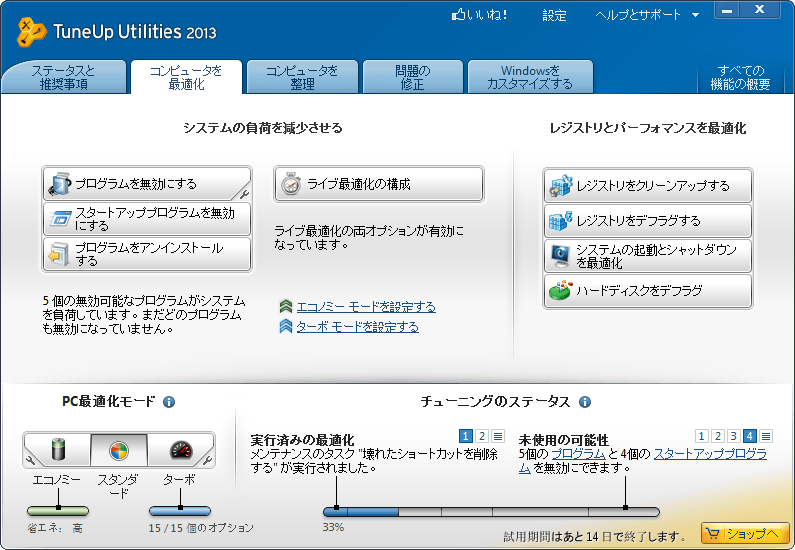This screenshot has height=550, width=795.
Task: Click the shopping cart icon on ショップへ
Action: tap(713, 534)
